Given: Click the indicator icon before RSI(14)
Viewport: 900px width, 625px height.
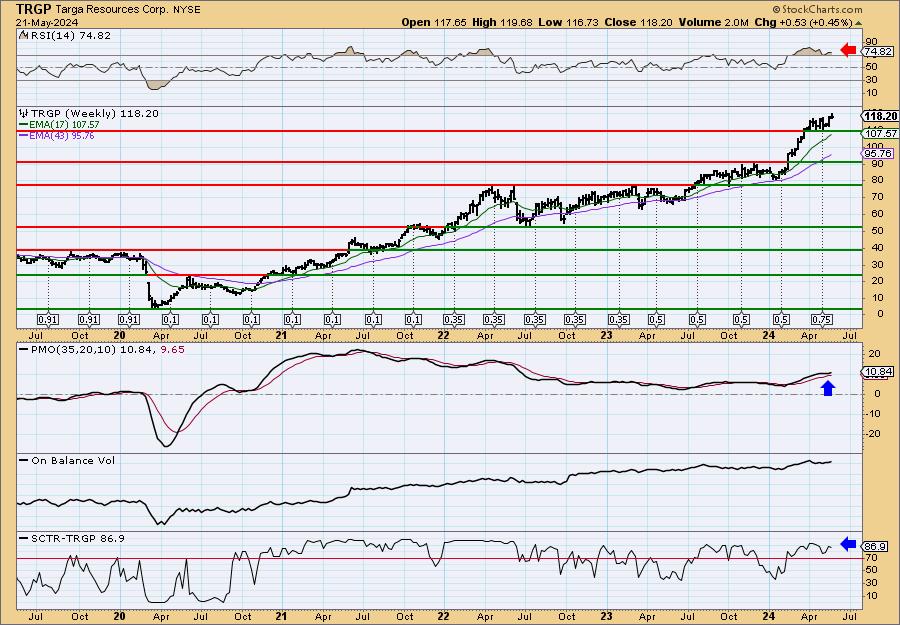Looking at the screenshot, I should [x=23, y=35].
